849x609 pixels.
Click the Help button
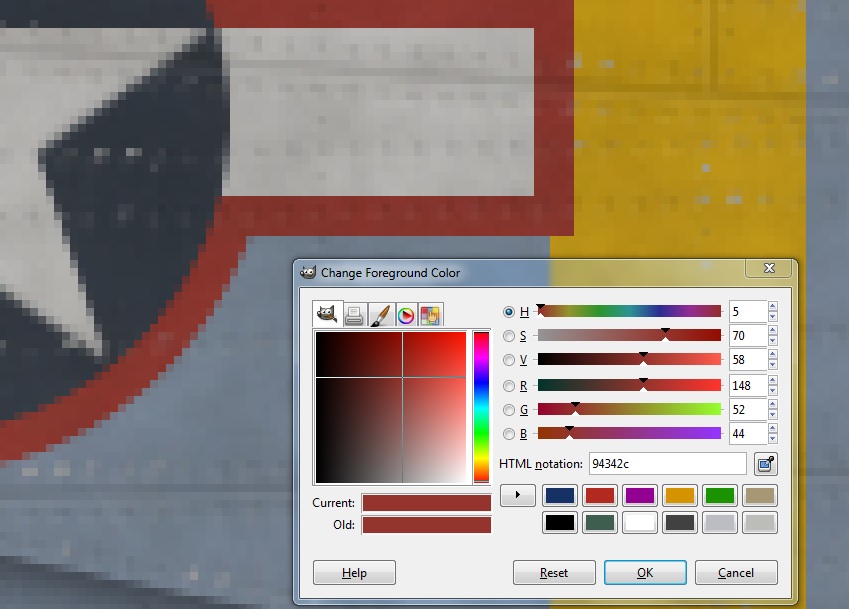coord(354,573)
